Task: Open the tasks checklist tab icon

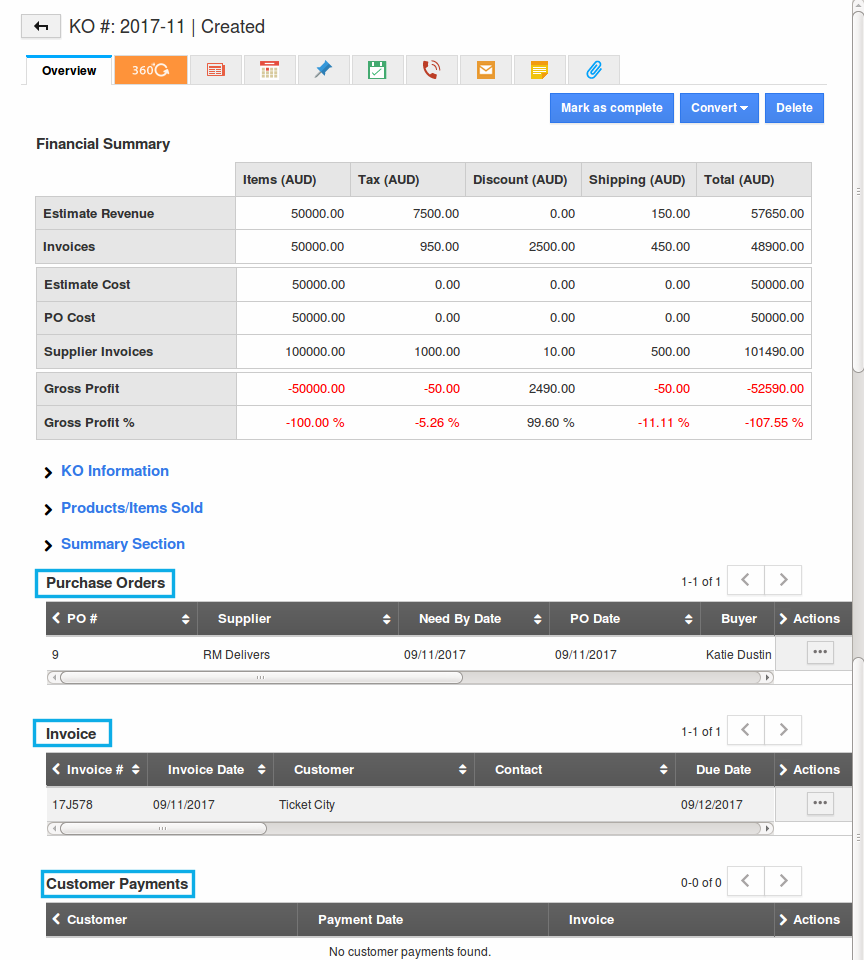Action: pyautogui.click(x=377, y=70)
